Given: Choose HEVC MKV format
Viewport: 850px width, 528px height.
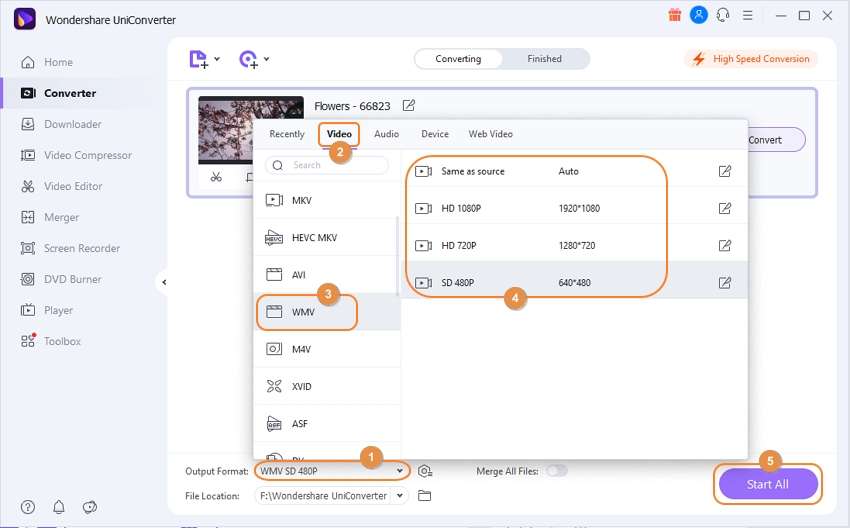Looking at the screenshot, I should [x=326, y=237].
